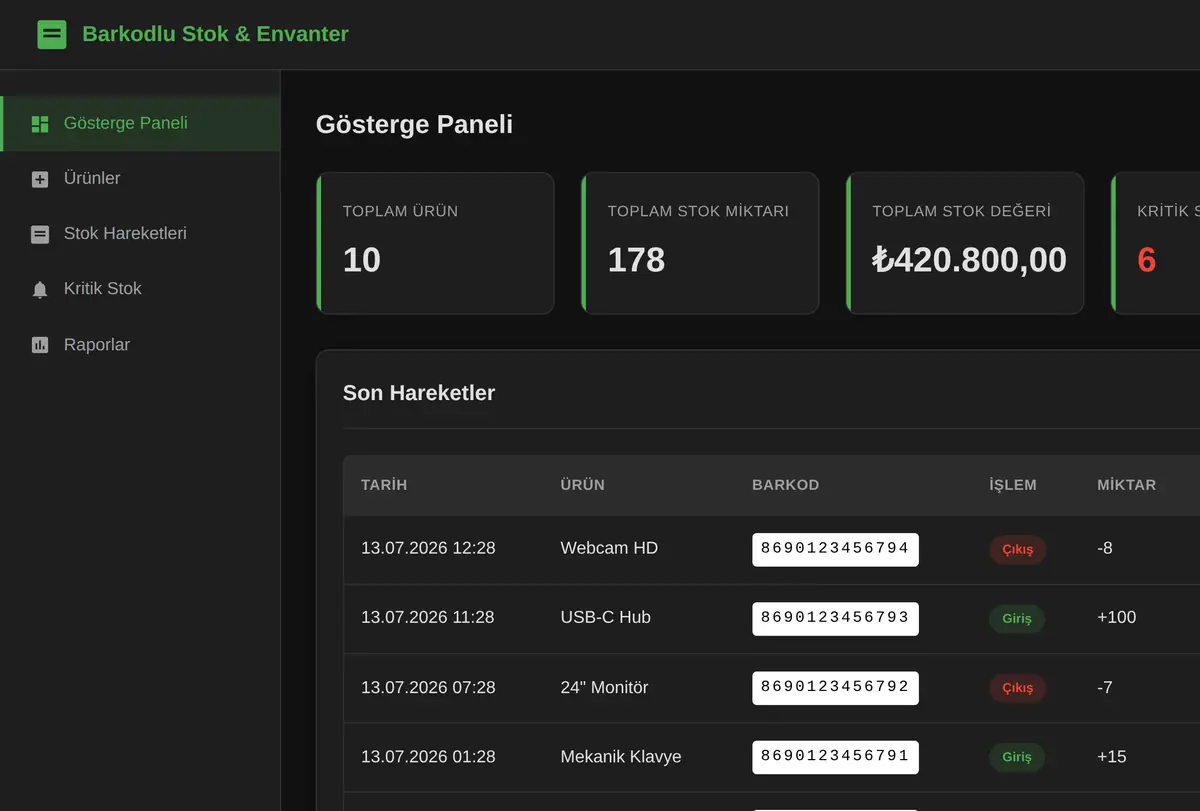Click the Son Hareketler heading
Viewport: 1200px width, 811px height.
[x=419, y=393]
